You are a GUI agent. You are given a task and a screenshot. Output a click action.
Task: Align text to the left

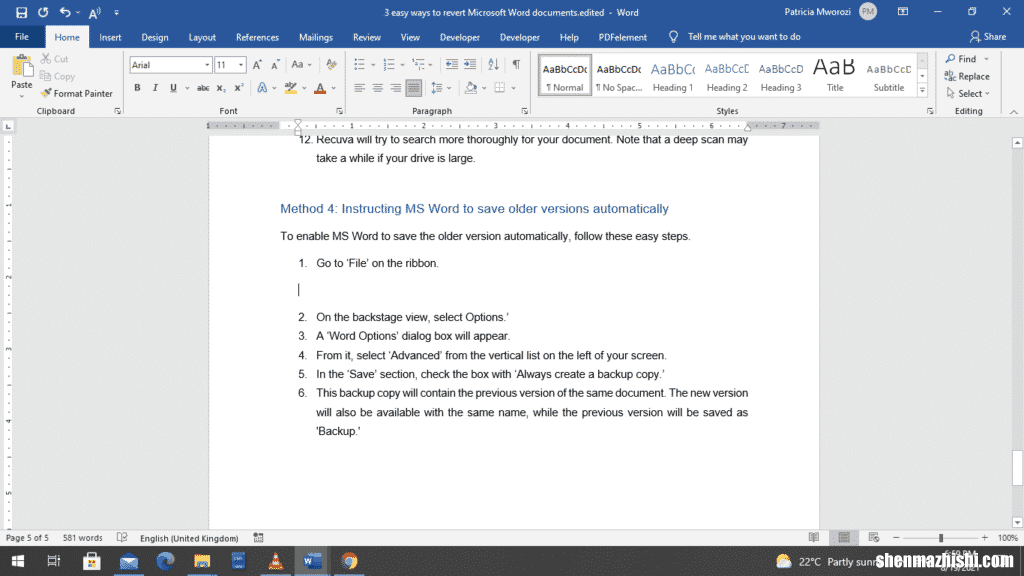359,88
